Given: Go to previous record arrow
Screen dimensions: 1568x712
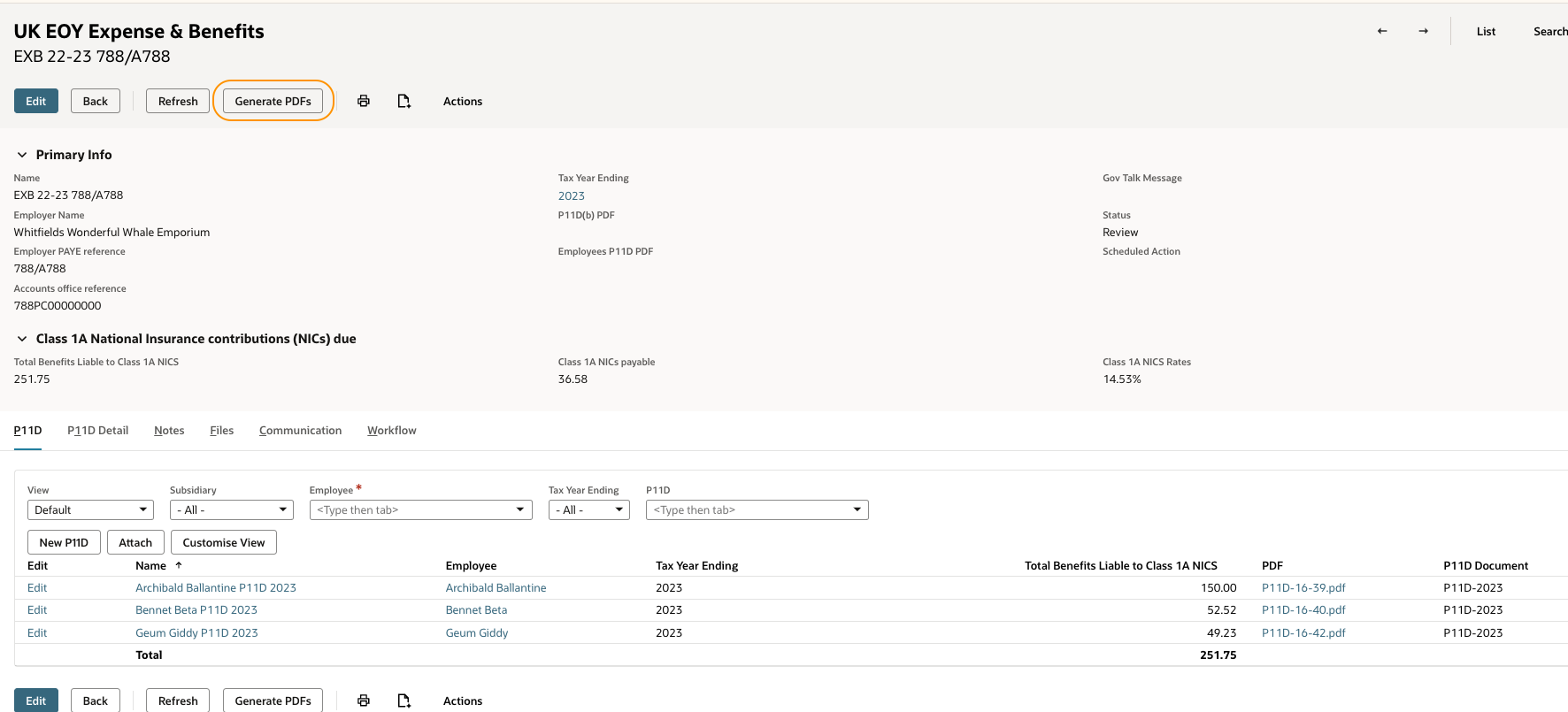Looking at the screenshot, I should [1382, 31].
